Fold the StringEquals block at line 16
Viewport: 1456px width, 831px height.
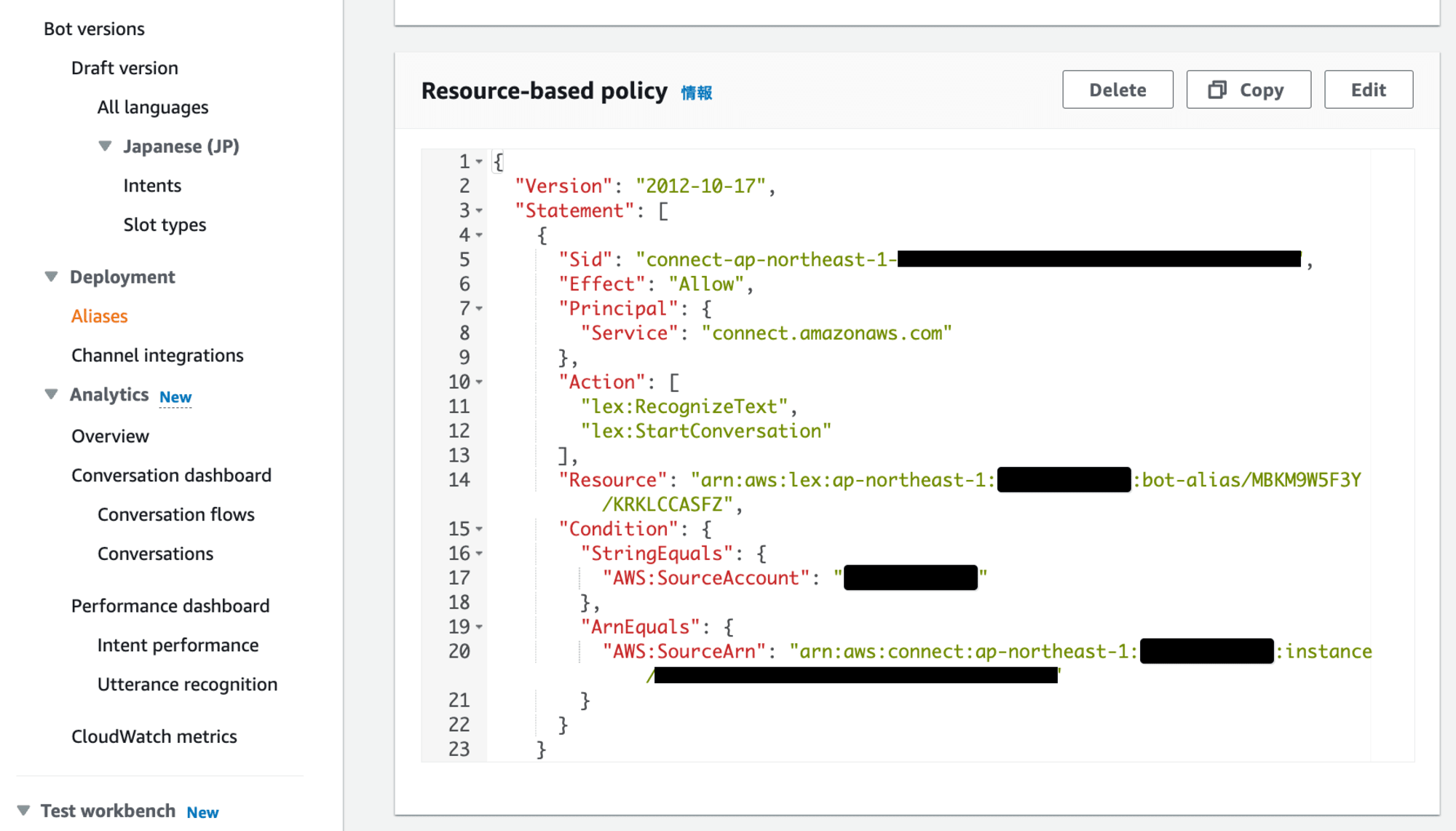[479, 554]
